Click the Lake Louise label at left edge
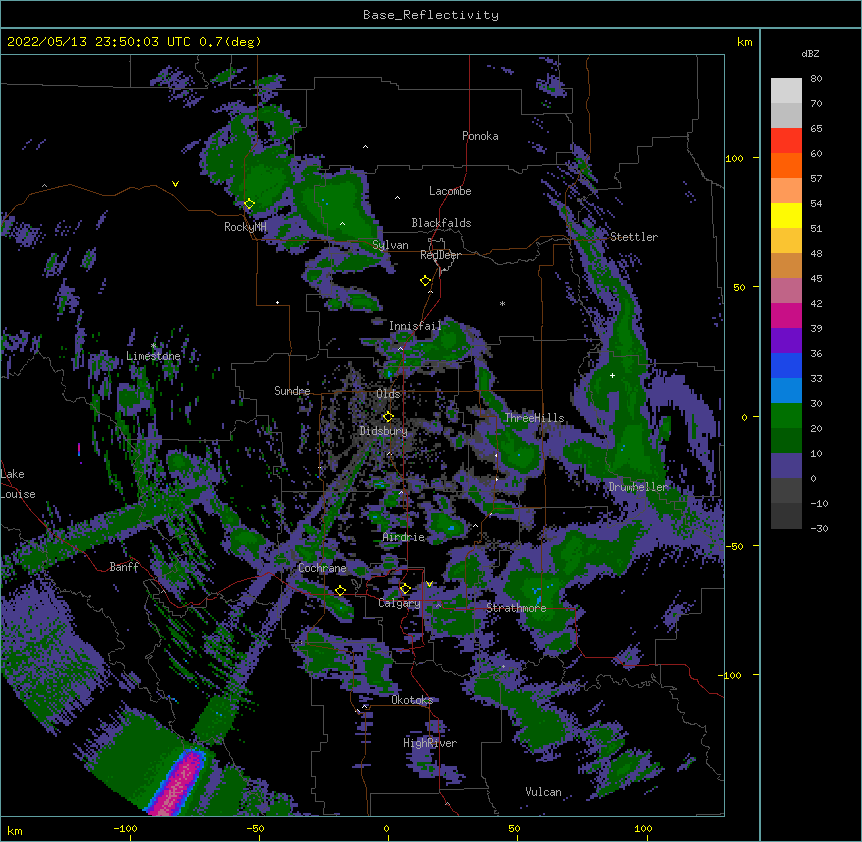862x842 pixels. [x=18, y=484]
